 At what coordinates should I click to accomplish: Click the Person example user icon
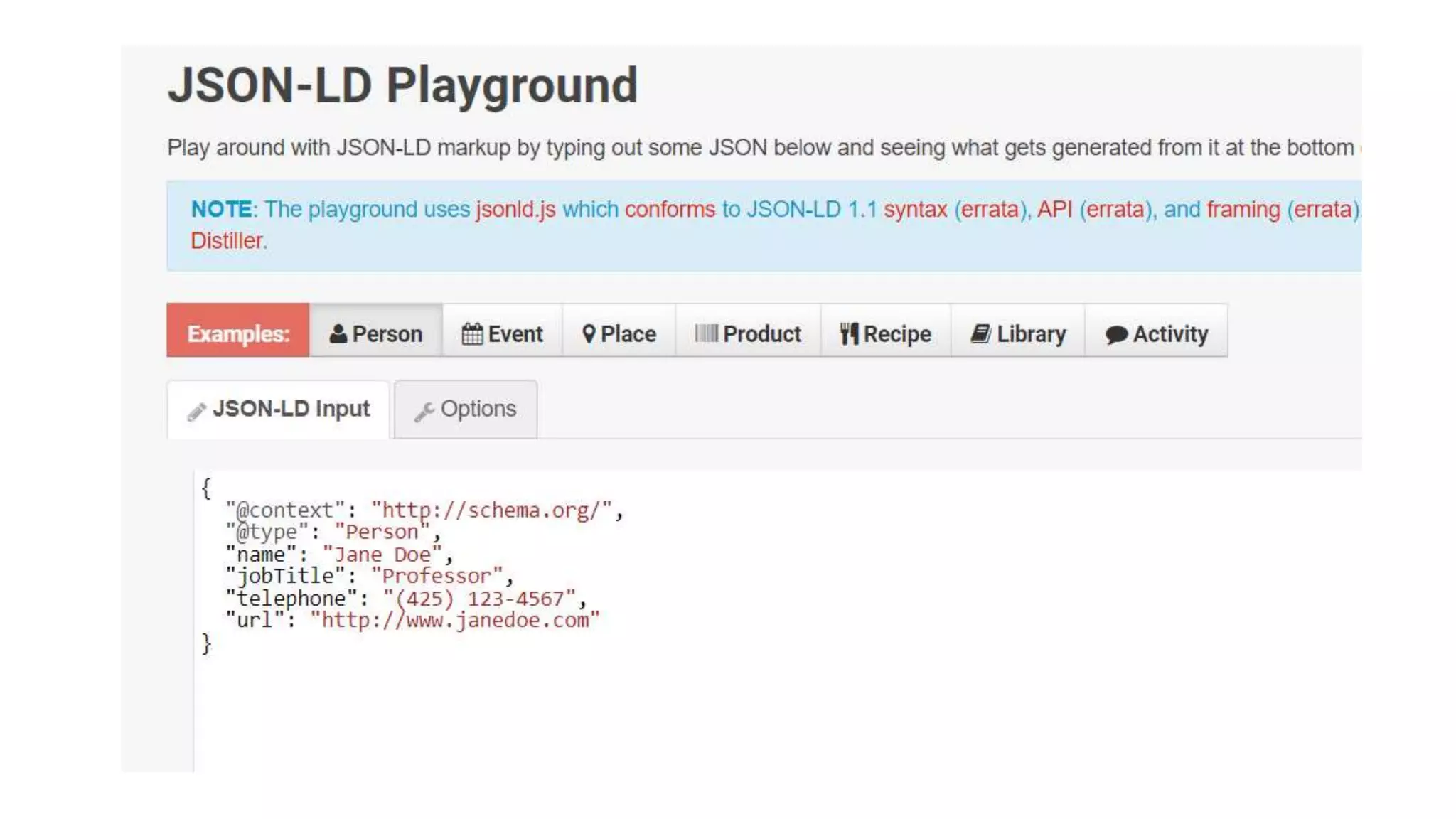tap(338, 333)
